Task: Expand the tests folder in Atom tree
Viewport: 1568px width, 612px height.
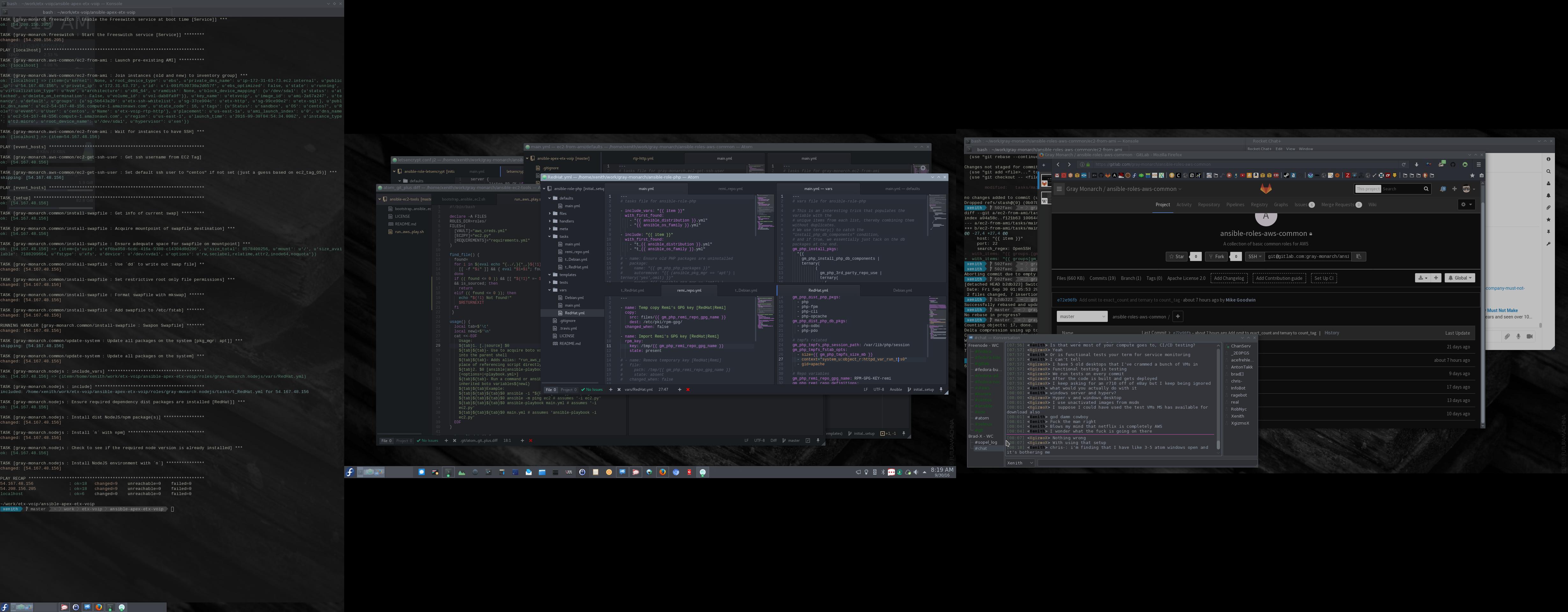Action: [550, 282]
